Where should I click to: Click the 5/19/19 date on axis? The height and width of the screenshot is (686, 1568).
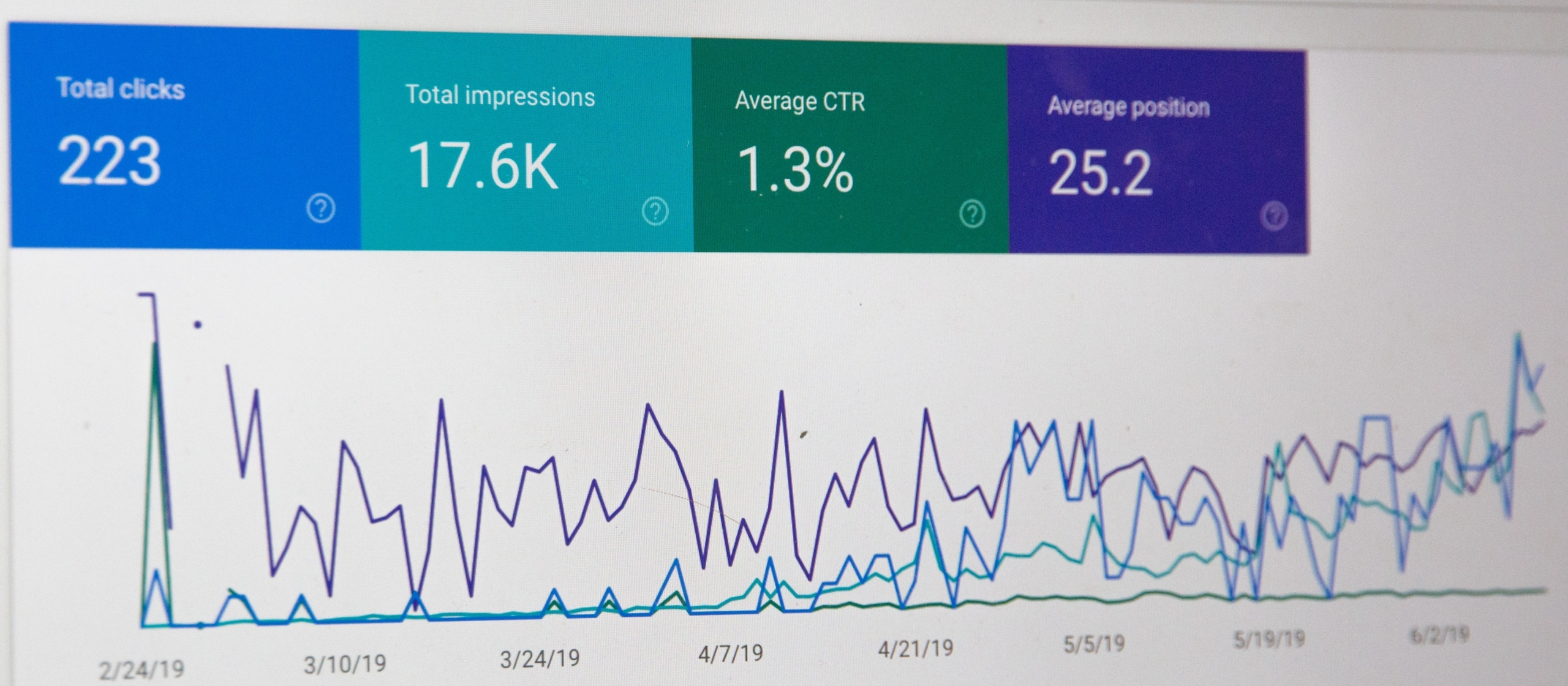pyautogui.click(x=1268, y=639)
